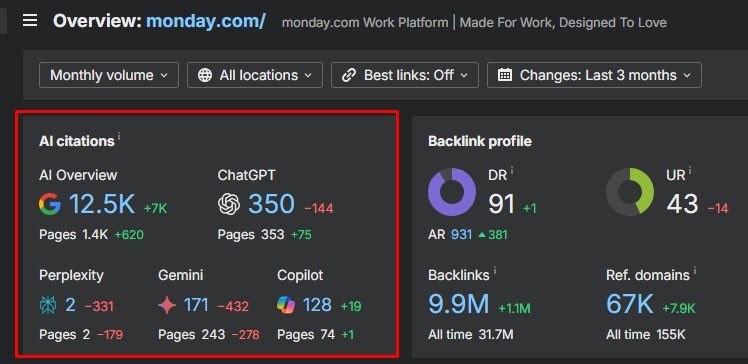Click Ref. domains All time 155K text

tap(645, 335)
